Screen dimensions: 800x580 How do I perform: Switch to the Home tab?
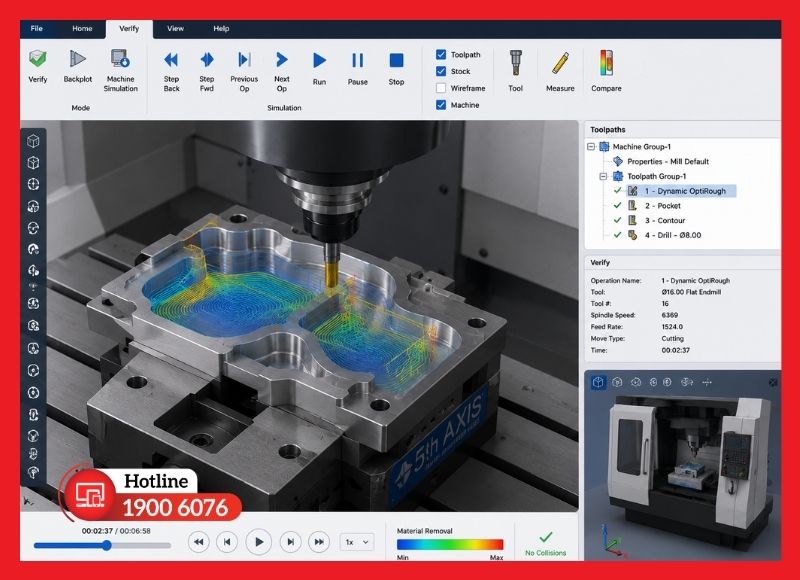click(82, 29)
